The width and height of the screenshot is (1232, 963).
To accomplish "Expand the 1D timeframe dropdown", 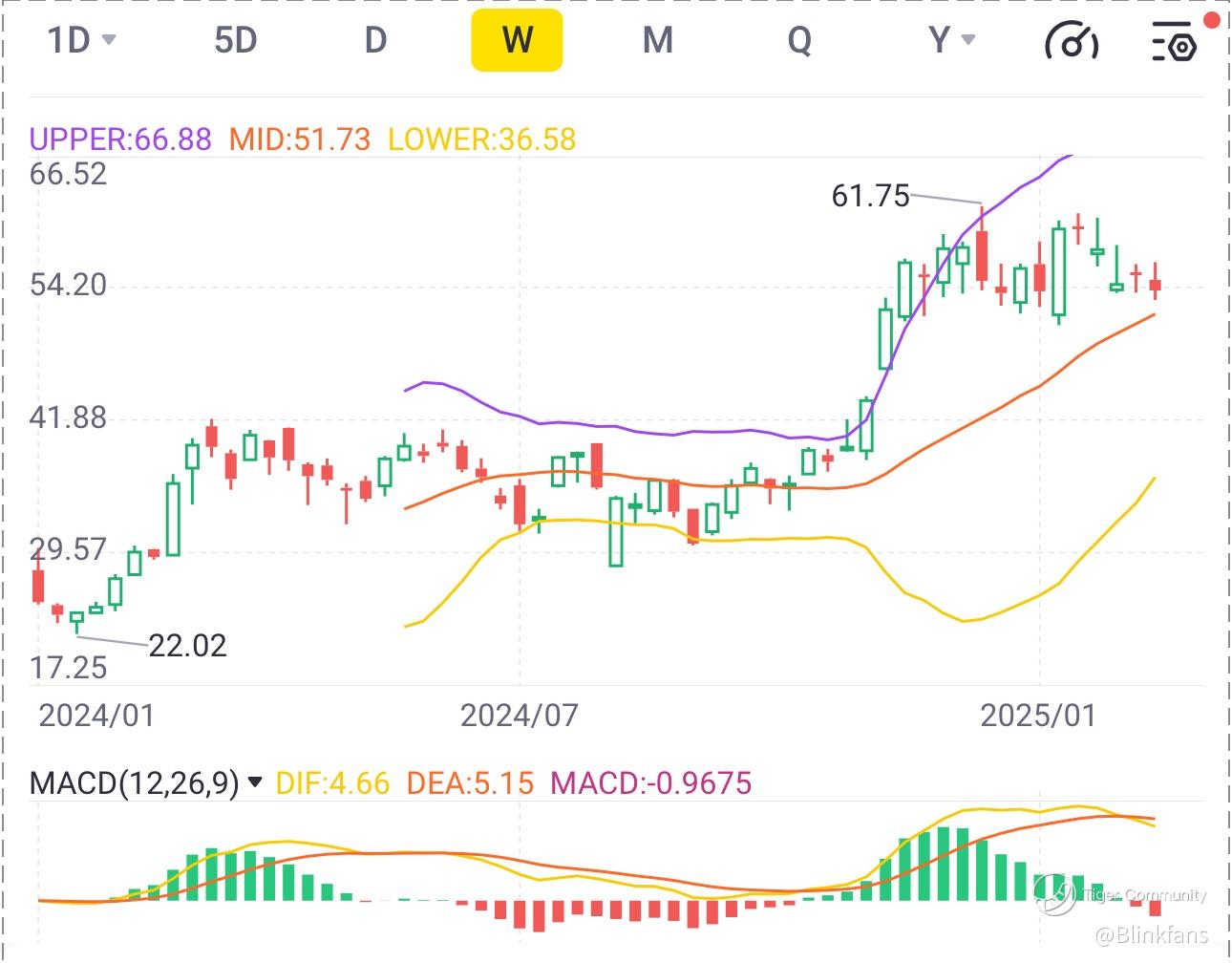I will coord(82,40).
